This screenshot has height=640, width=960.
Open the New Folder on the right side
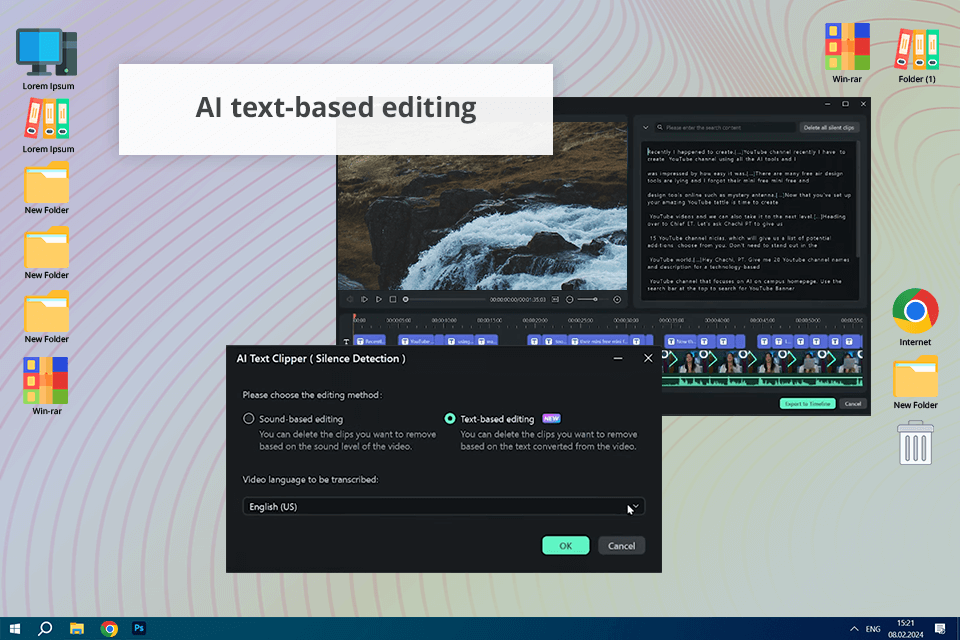915,382
